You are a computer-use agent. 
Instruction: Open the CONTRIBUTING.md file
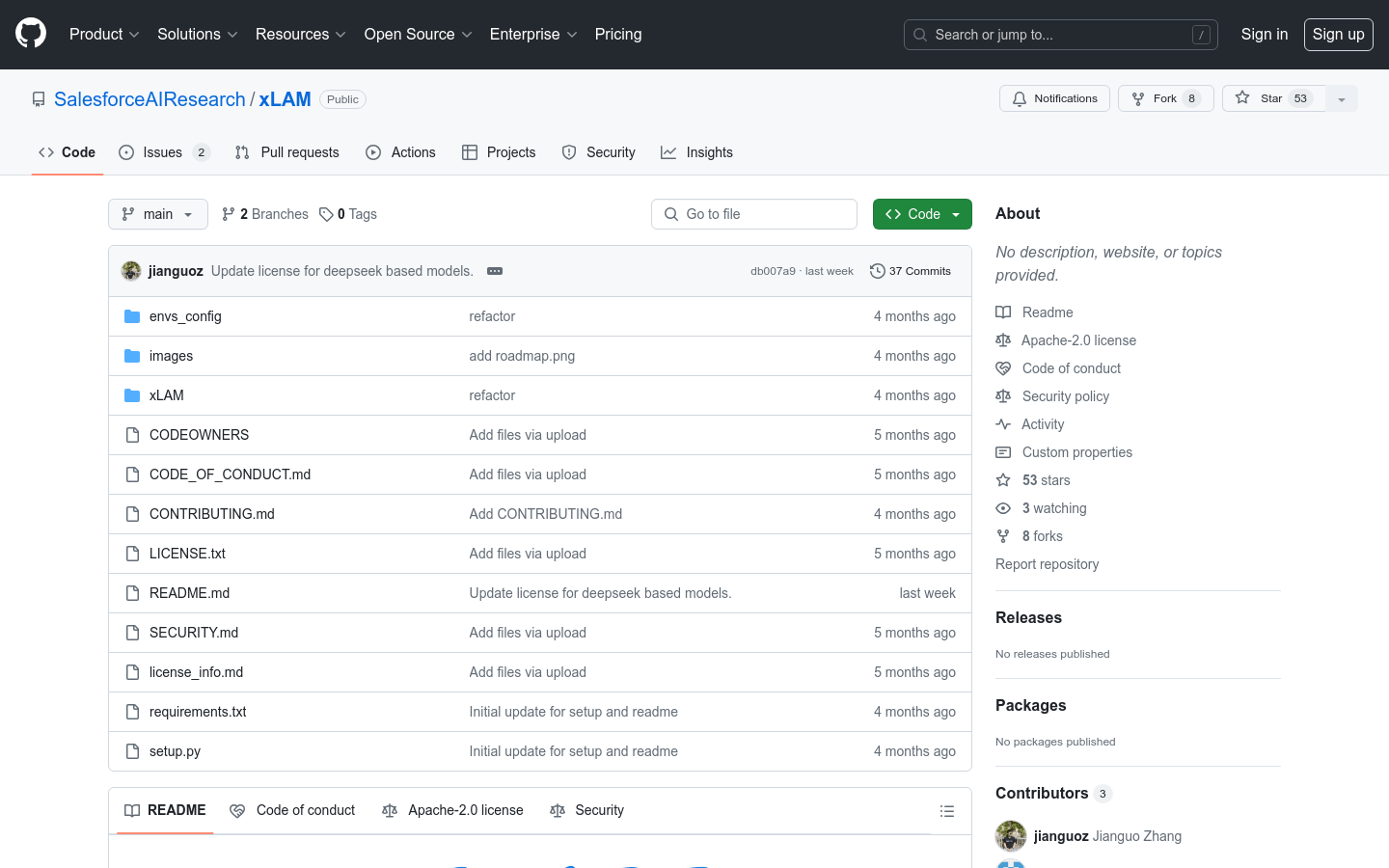[x=212, y=514]
